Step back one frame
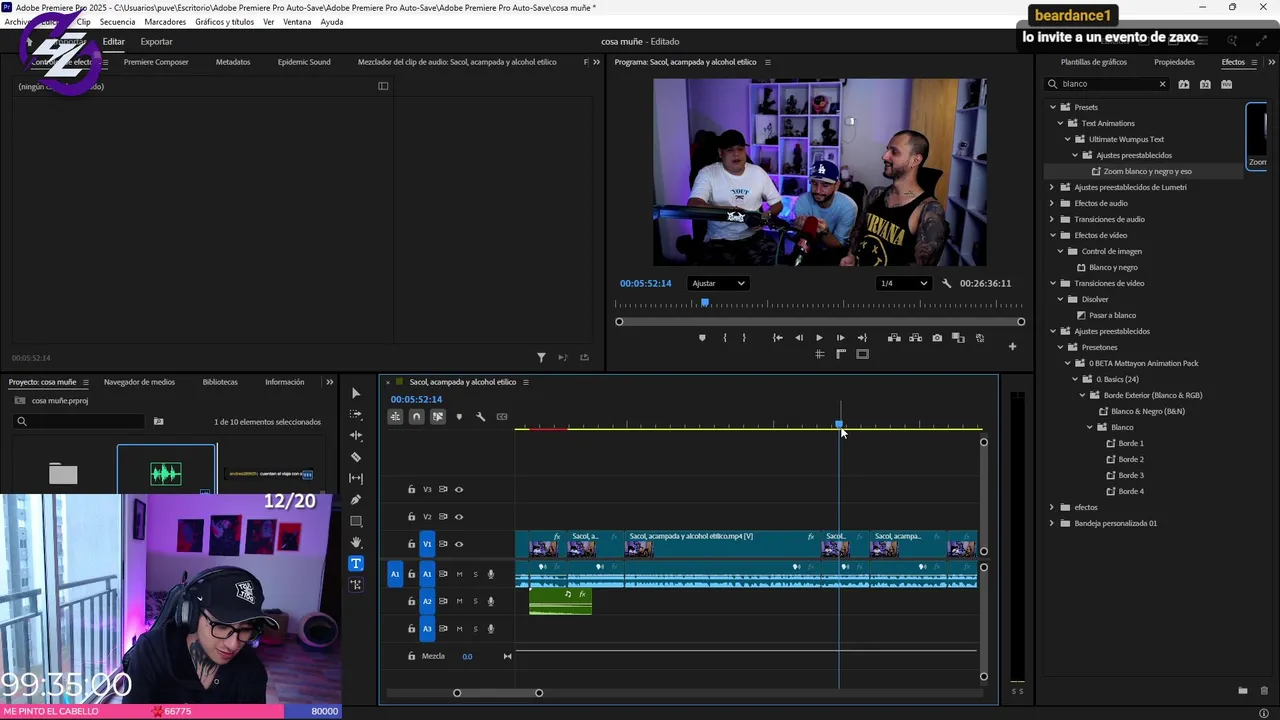 (798, 338)
